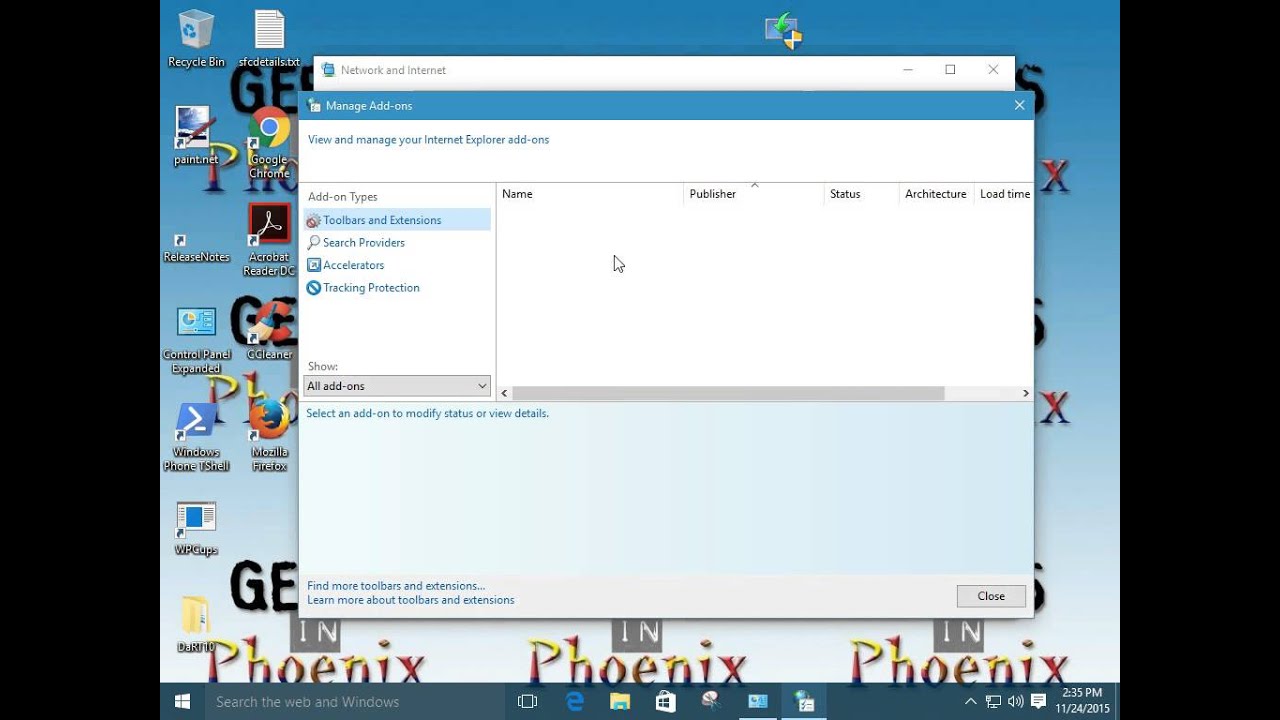Screen dimensions: 1280x720
Task: Click the Close button in Manage Add-ons
Action: point(991,596)
